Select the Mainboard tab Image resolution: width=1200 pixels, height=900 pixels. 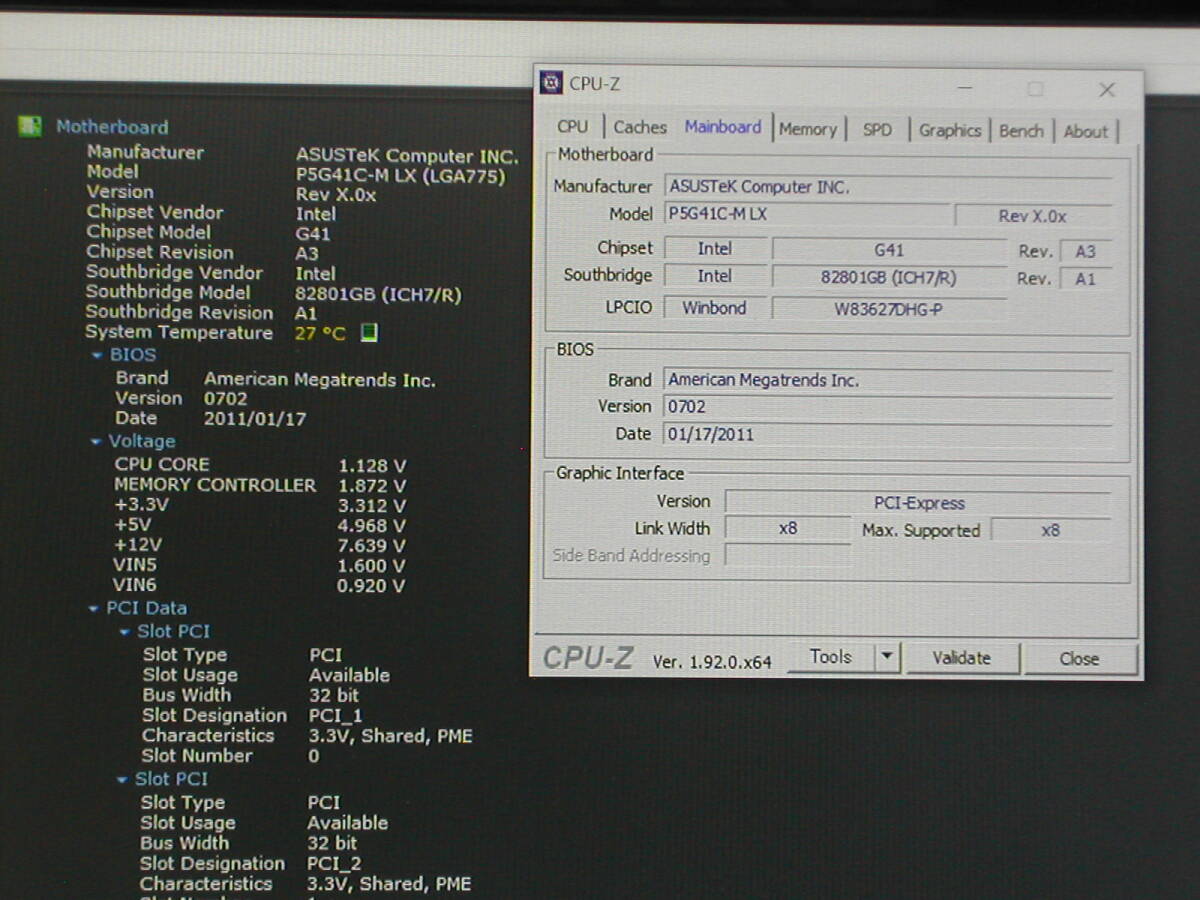(x=723, y=127)
